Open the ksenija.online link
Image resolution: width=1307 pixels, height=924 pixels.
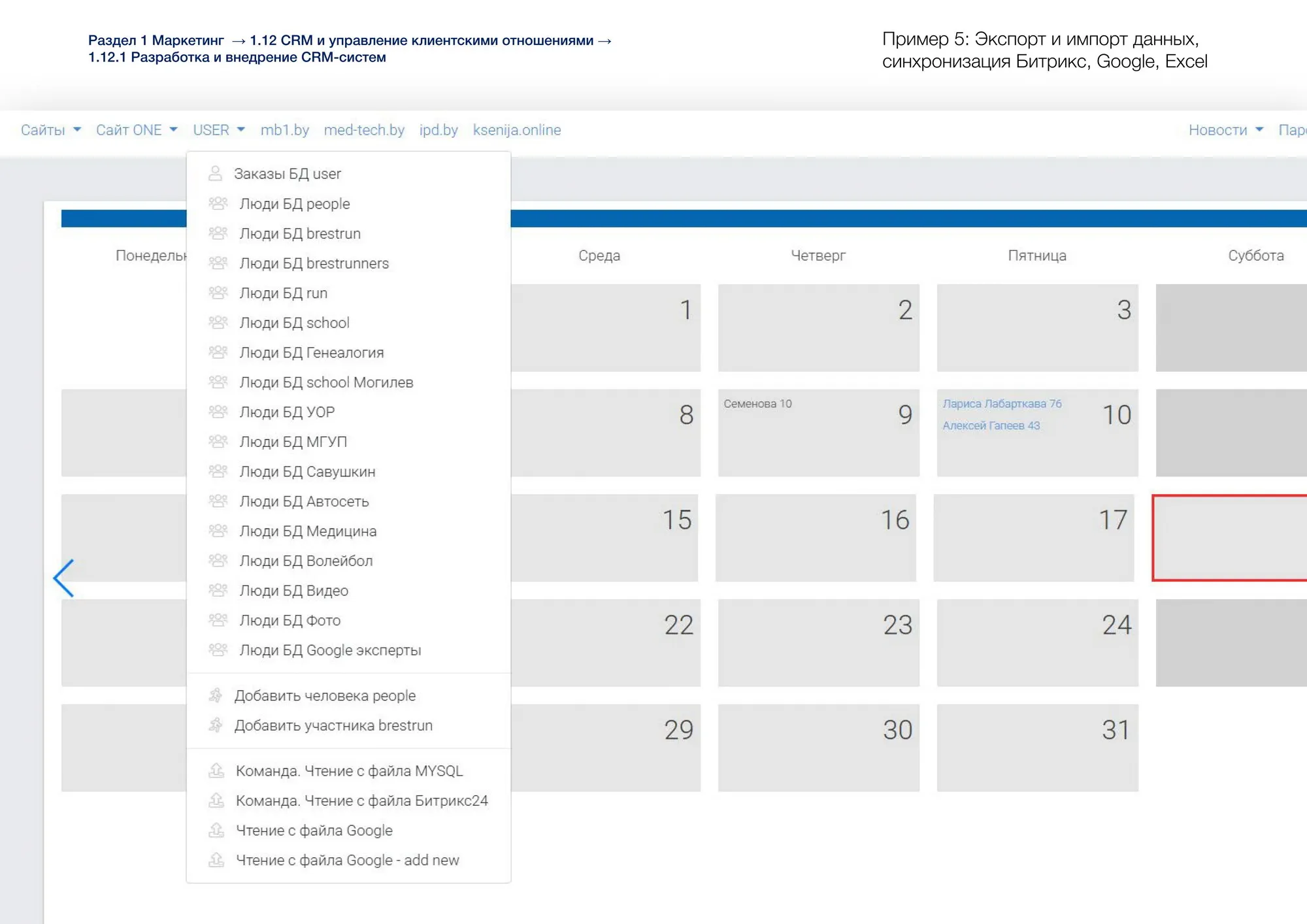517,130
